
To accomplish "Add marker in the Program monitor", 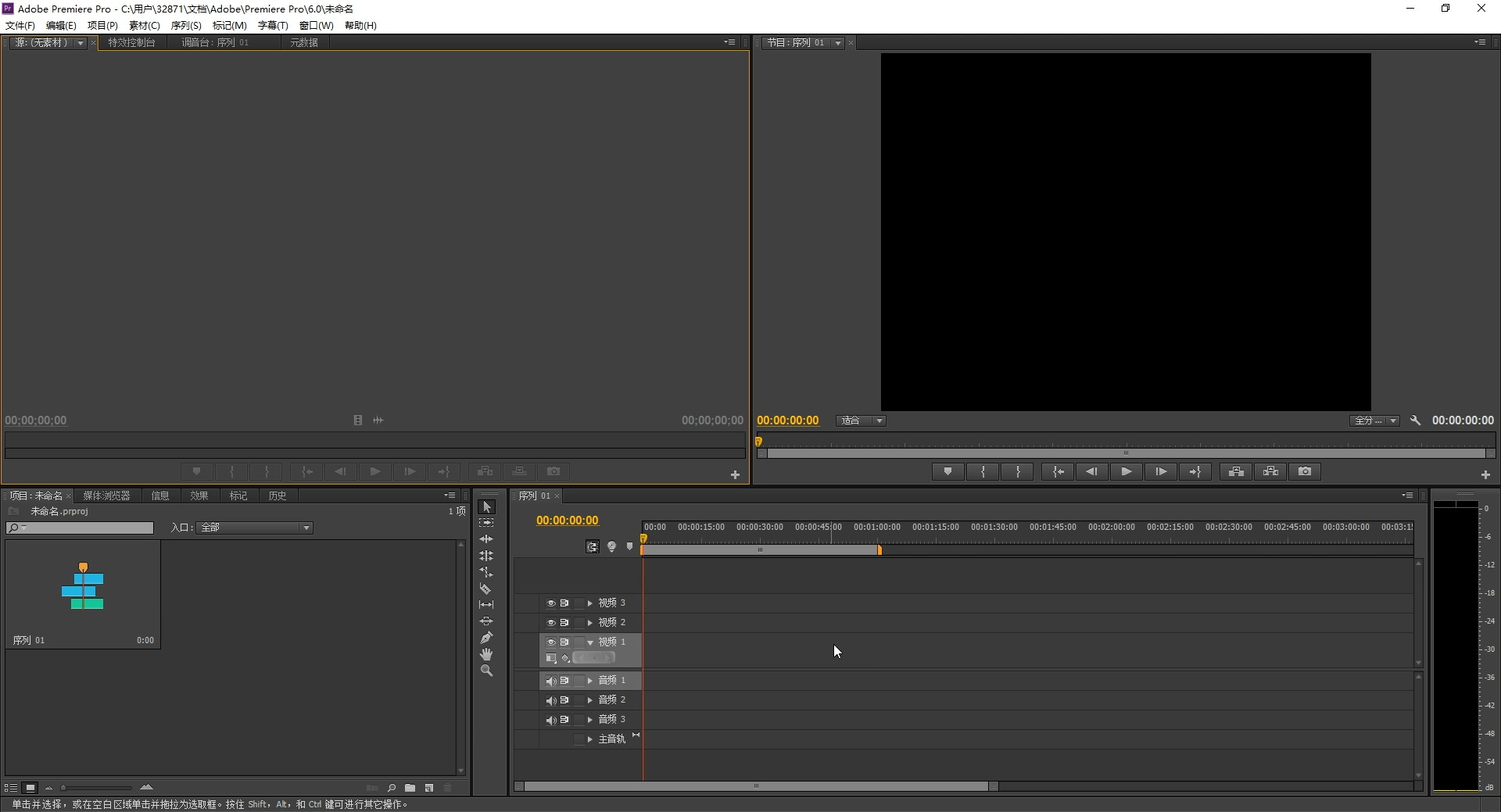I will [x=948, y=471].
